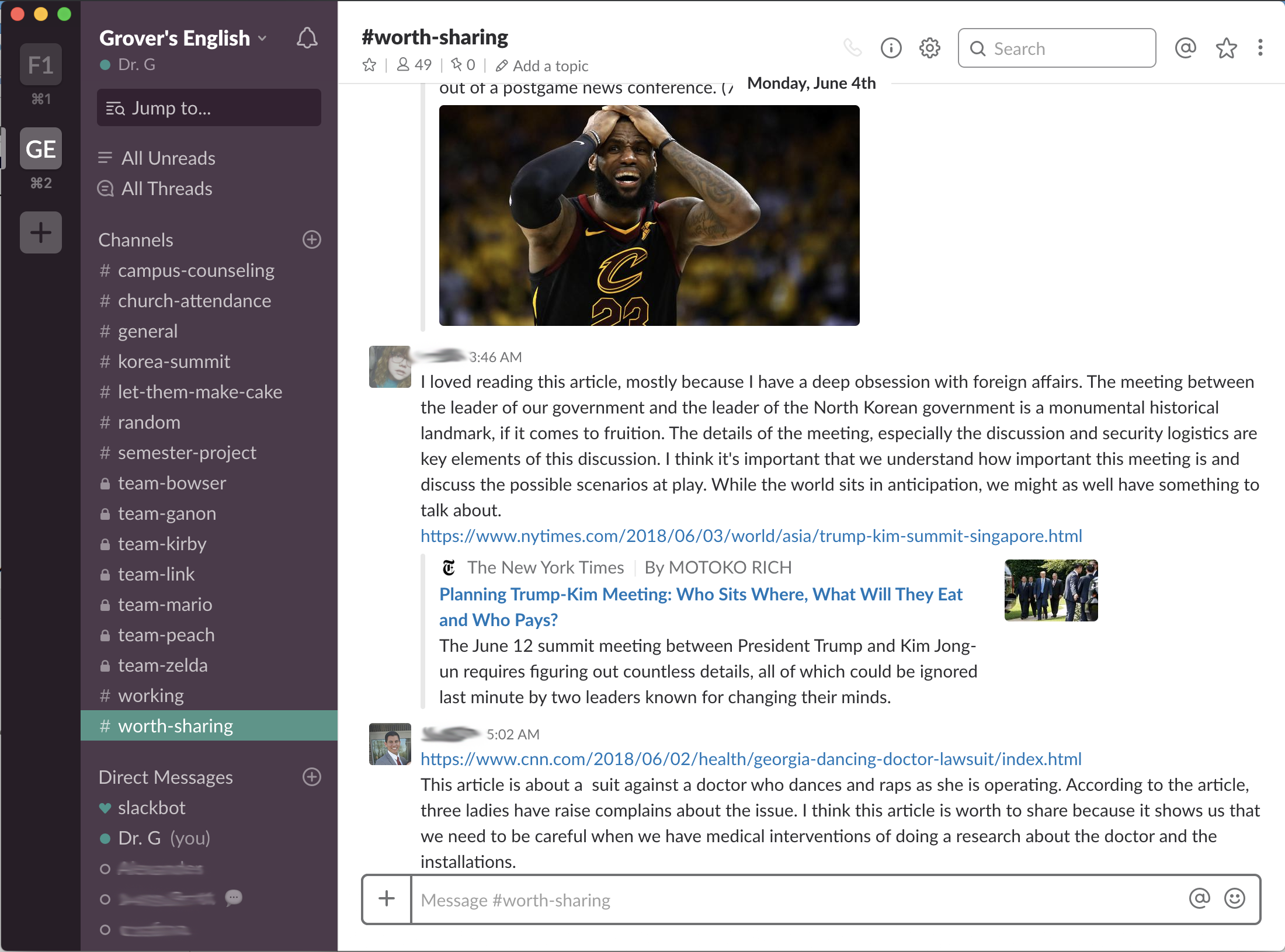
Task: Open private channel team-zelda
Action: point(209,665)
